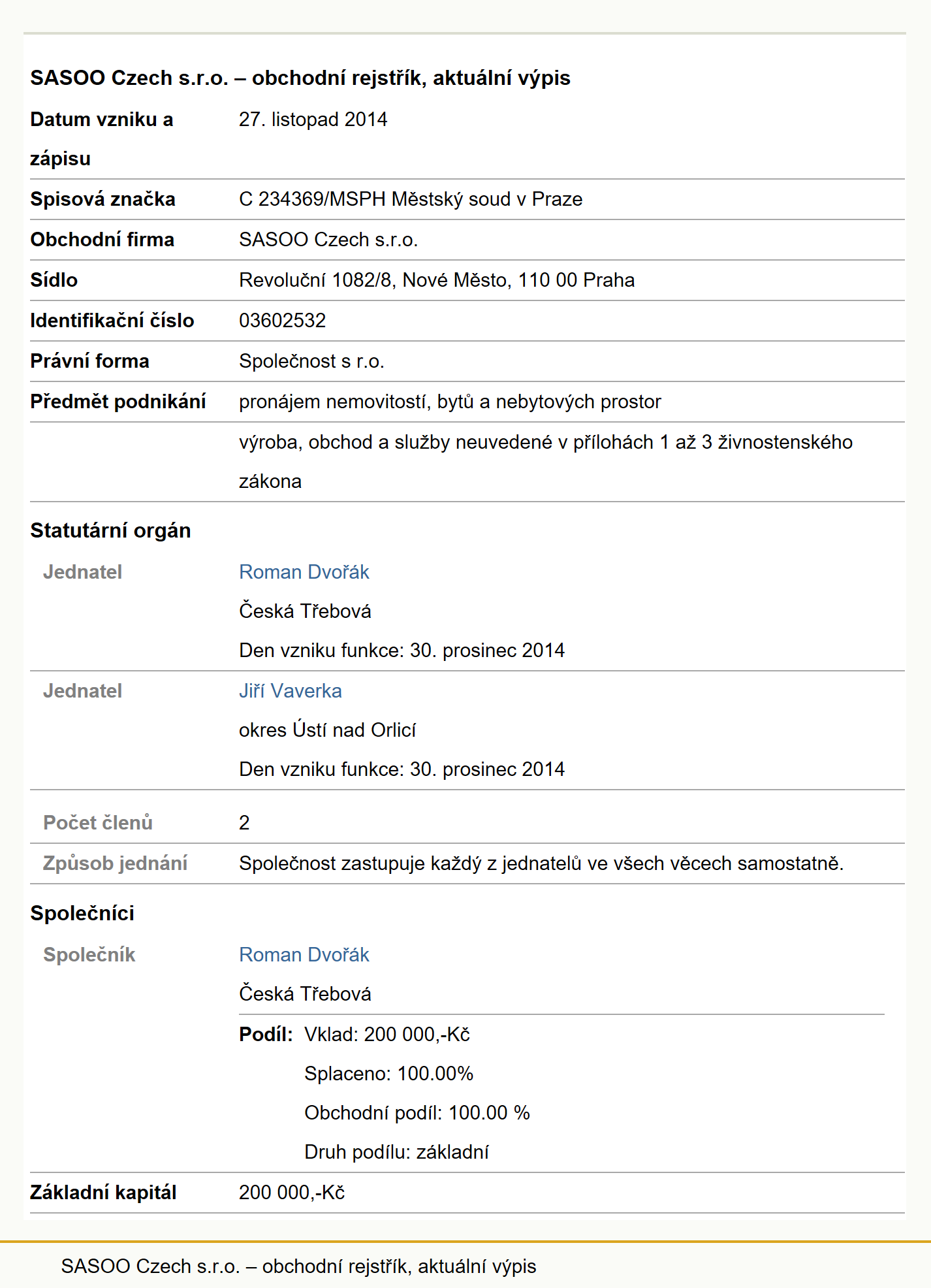This screenshot has height=1288, width=931.
Task: Click the Vklad: 200 000,-Kč line
Action: coord(387,1035)
